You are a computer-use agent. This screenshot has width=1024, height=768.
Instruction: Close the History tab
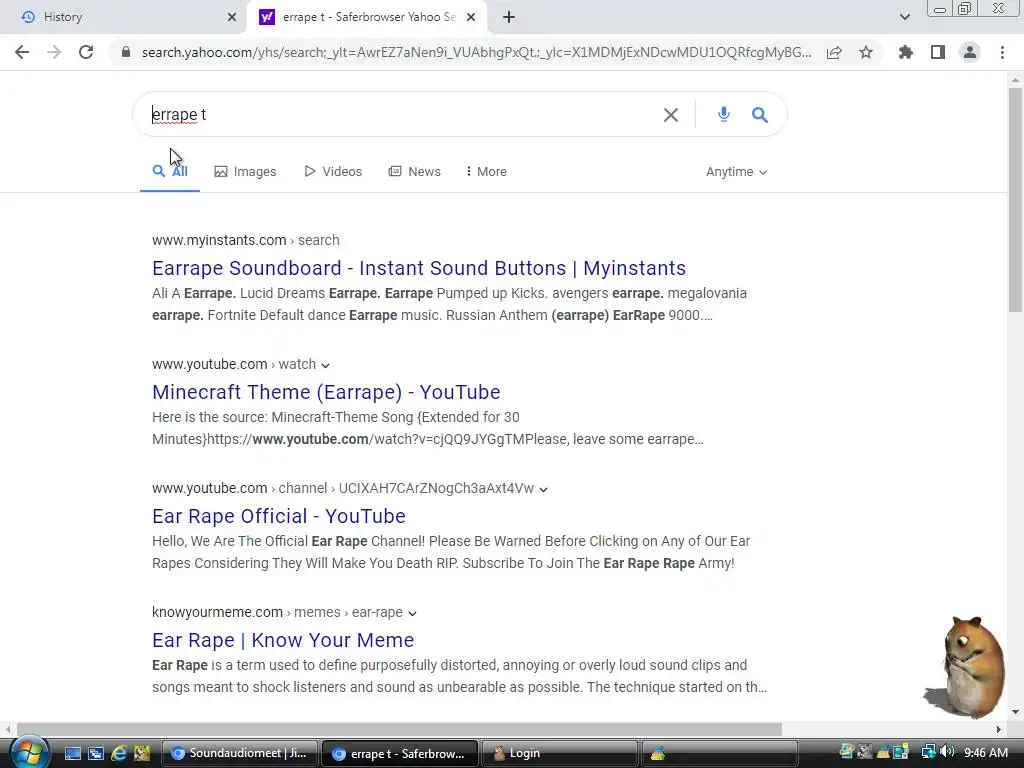[232, 17]
